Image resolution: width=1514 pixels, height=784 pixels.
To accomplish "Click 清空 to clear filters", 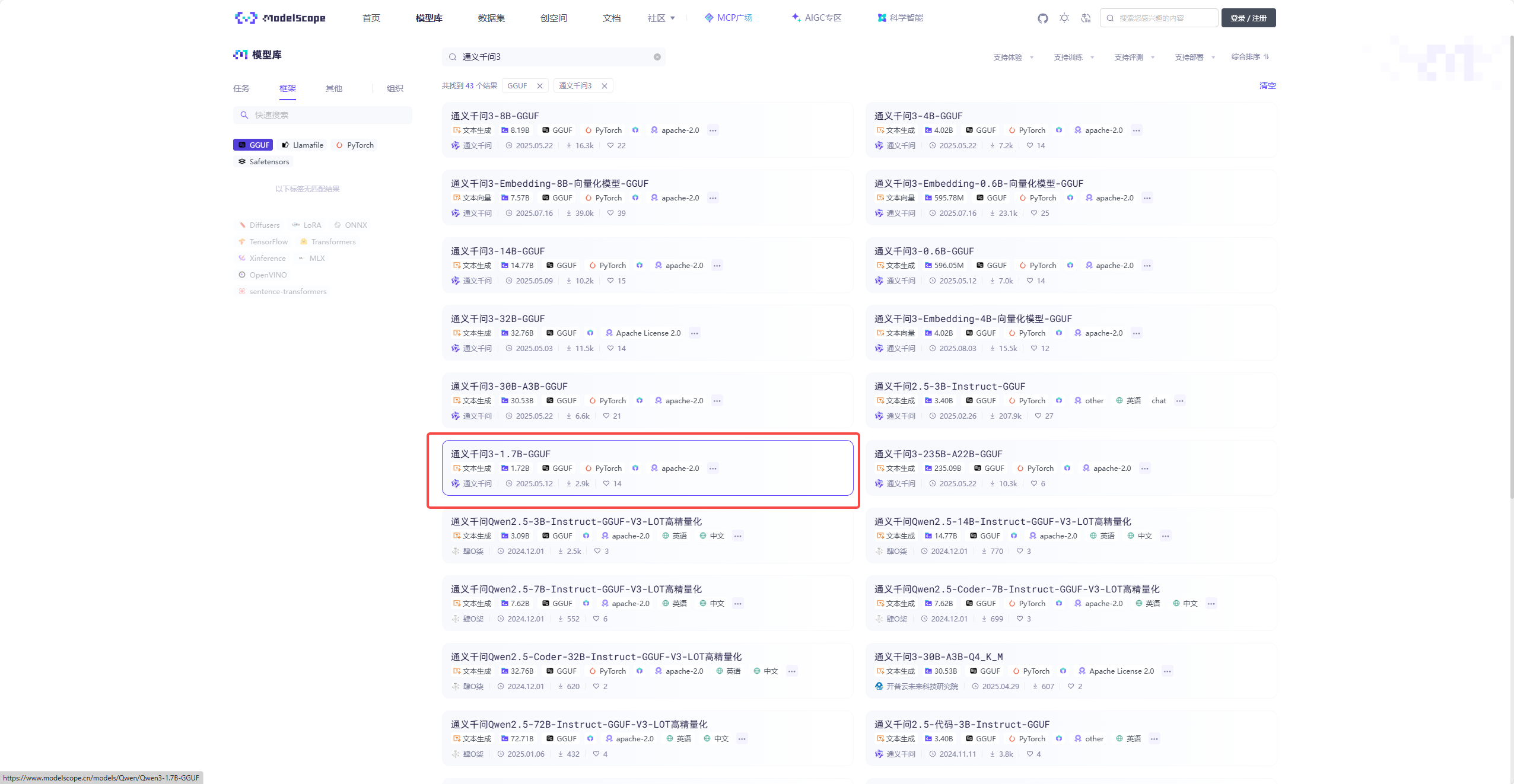I will 1267,86.
